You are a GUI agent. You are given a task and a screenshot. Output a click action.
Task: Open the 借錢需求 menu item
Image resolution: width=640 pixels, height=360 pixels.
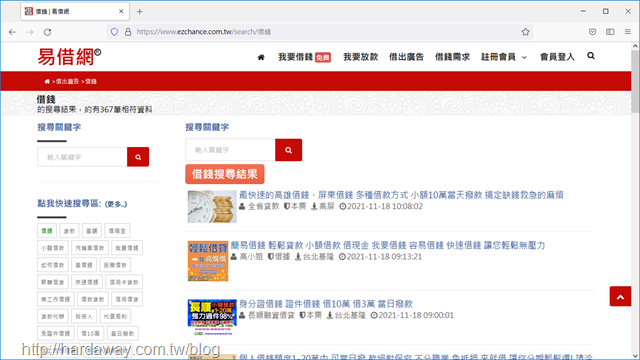click(452, 57)
